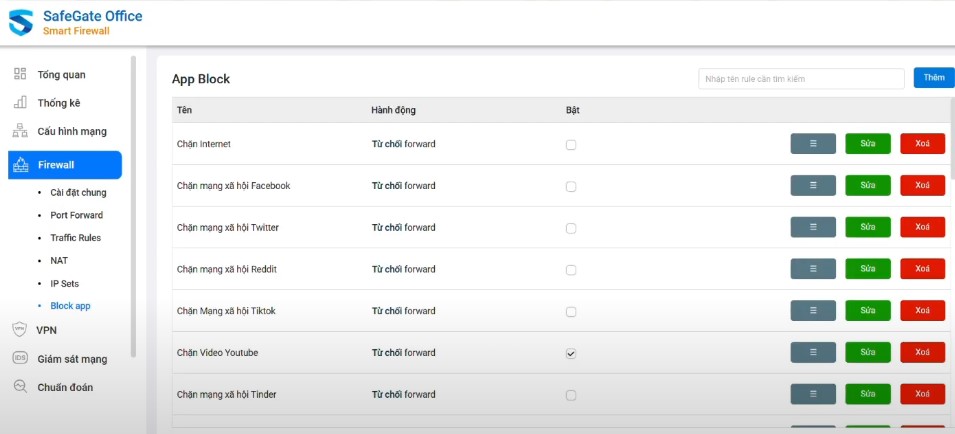
Task: Click Xoá for Chặn Internet rule
Action: point(923,144)
